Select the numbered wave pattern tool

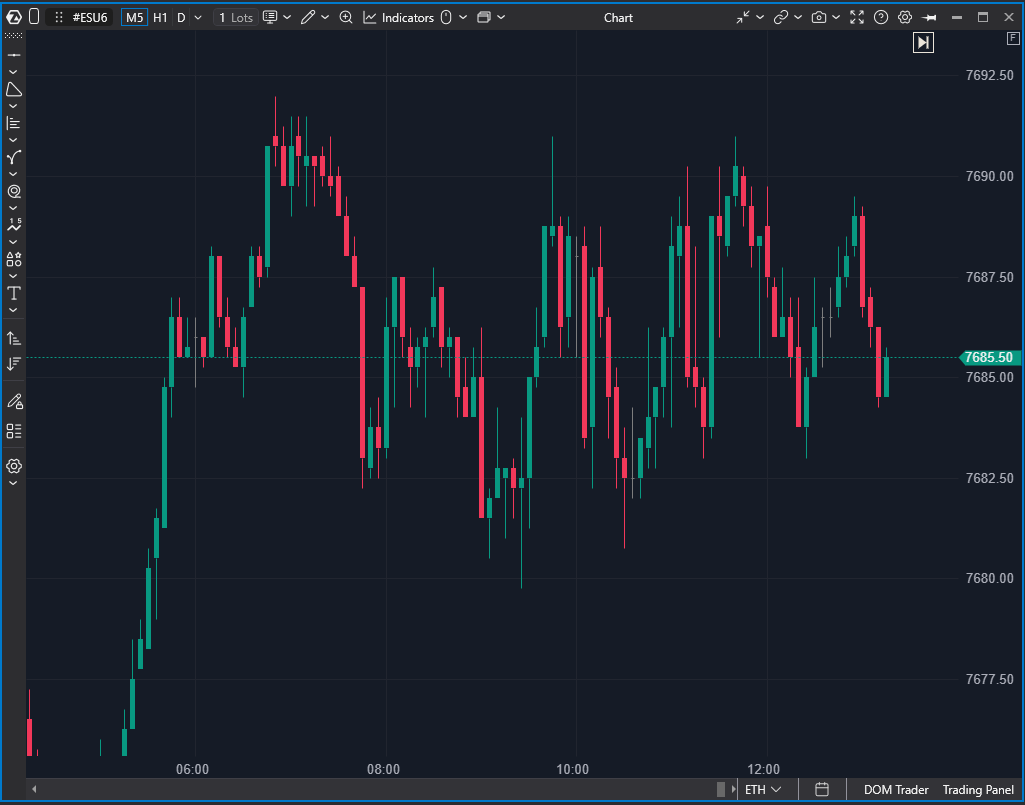[14, 225]
